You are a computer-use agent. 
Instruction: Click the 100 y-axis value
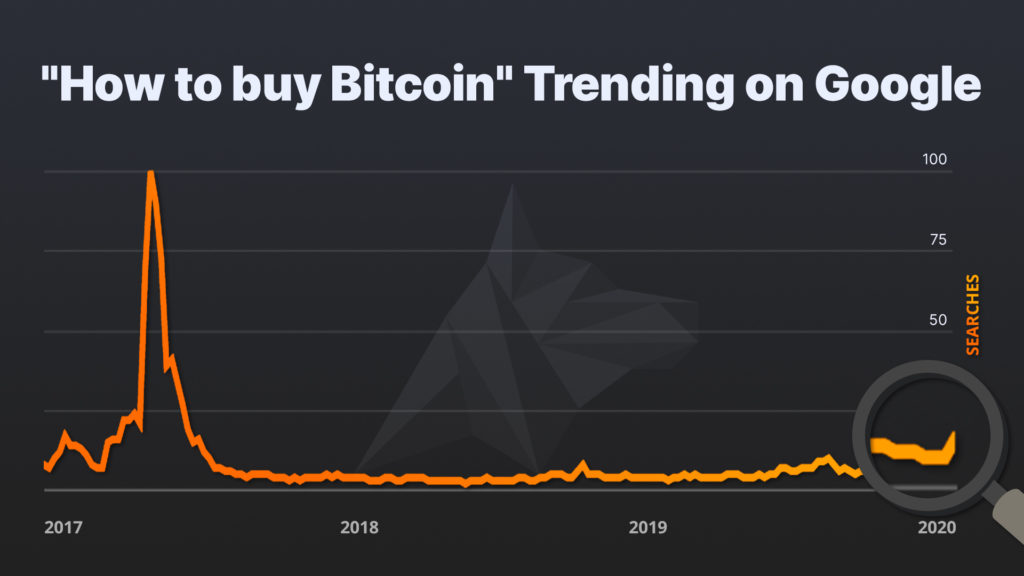coord(934,159)
